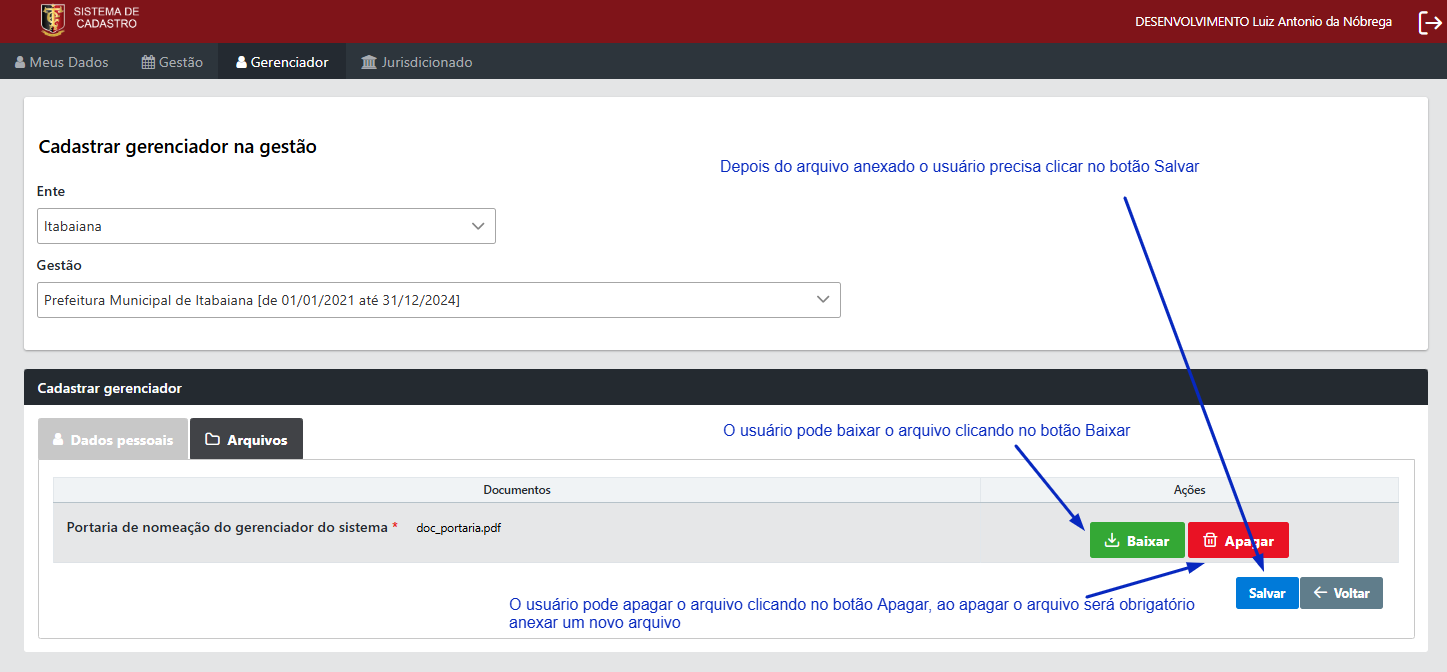Click the building icon beside Jurisdicionado

coord(369,62)
